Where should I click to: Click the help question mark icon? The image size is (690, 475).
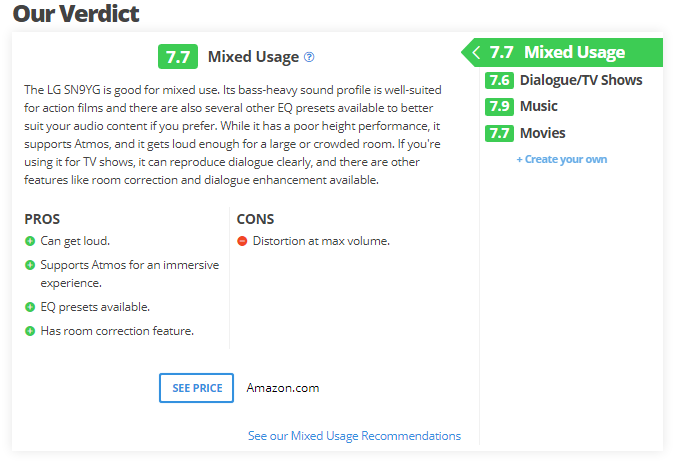[x=309, y=57]
